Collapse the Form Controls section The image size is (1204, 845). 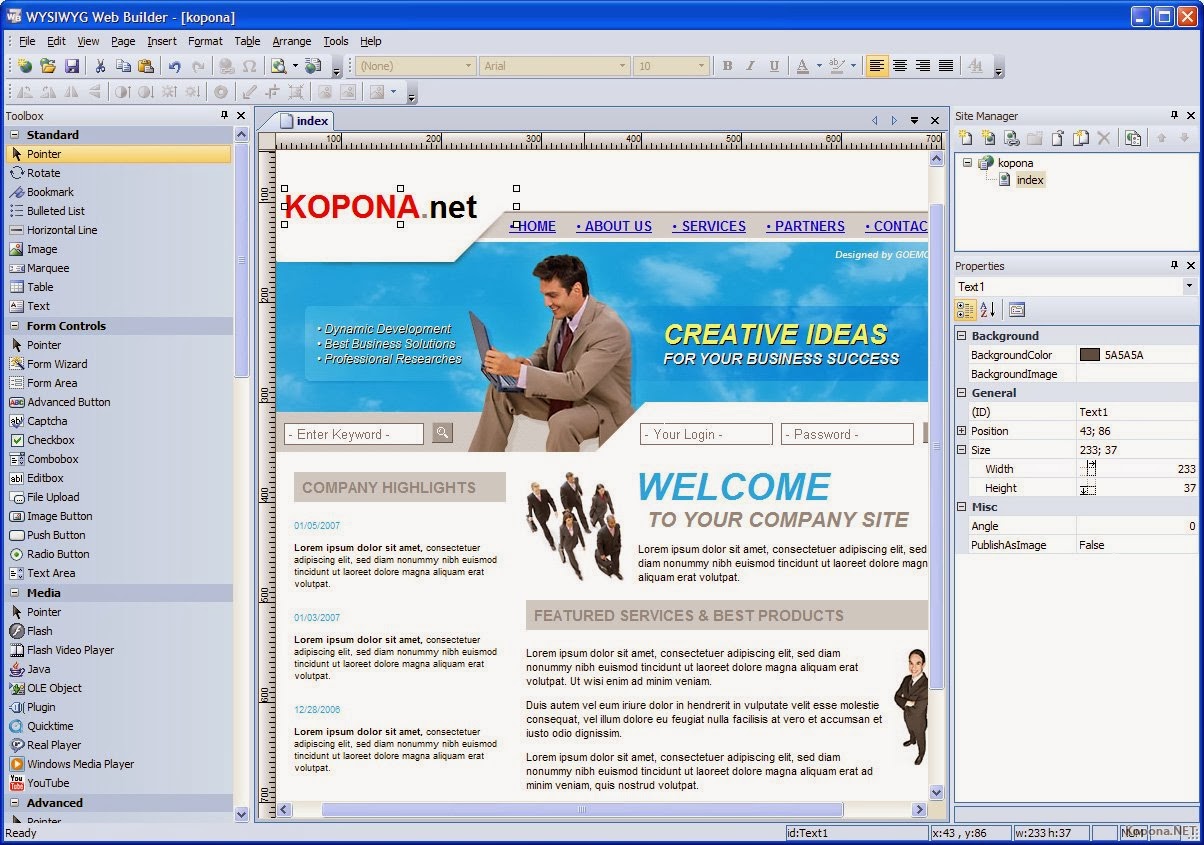pos(15,326)
